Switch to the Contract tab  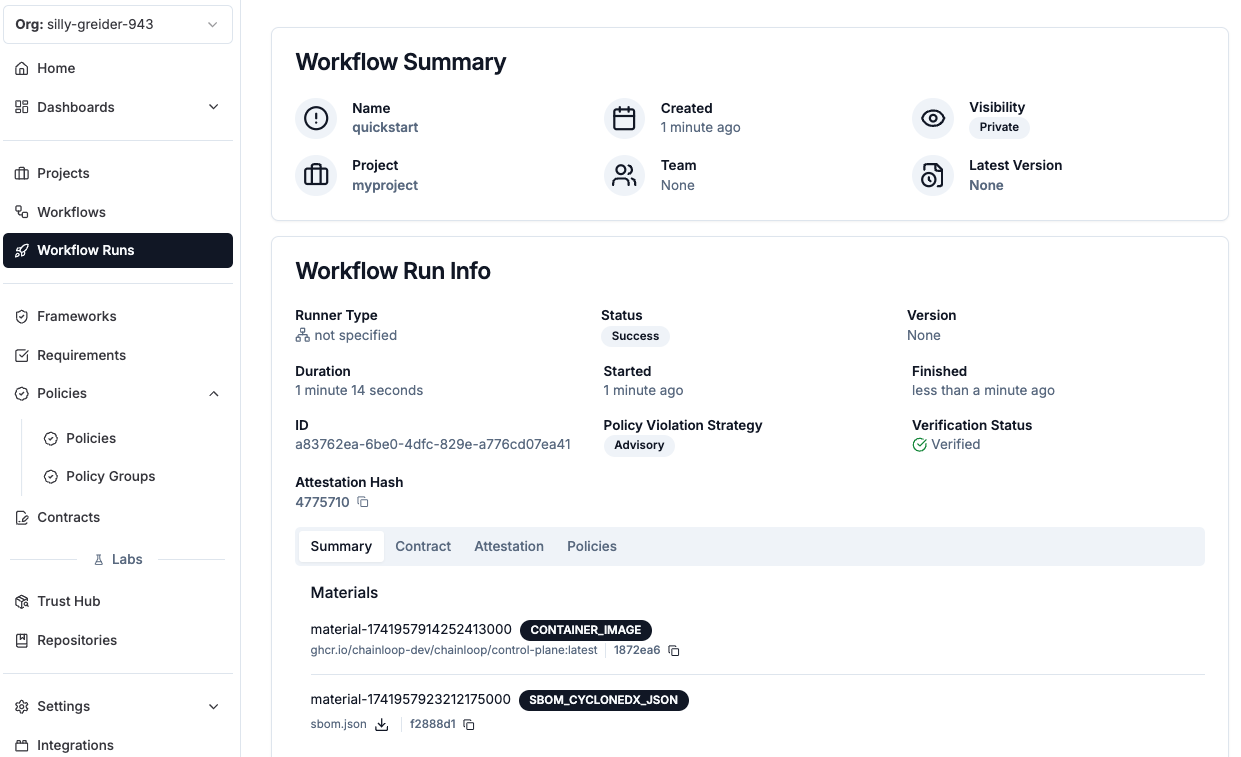[423, 546]
